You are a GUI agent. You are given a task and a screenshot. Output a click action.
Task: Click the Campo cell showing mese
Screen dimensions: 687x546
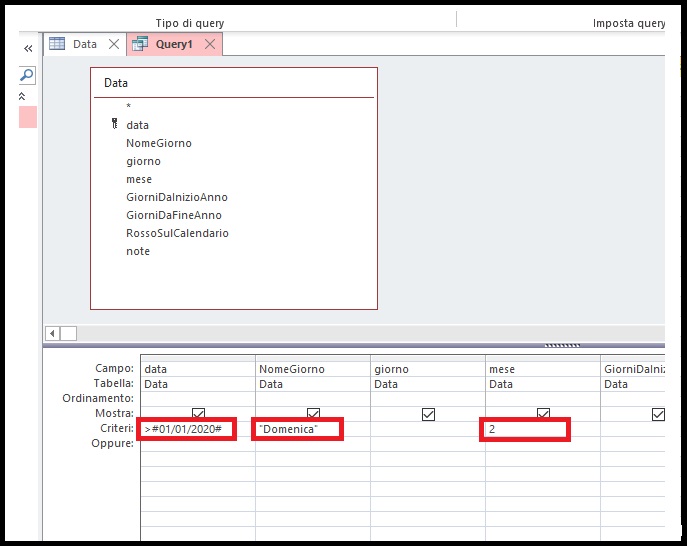543,369
